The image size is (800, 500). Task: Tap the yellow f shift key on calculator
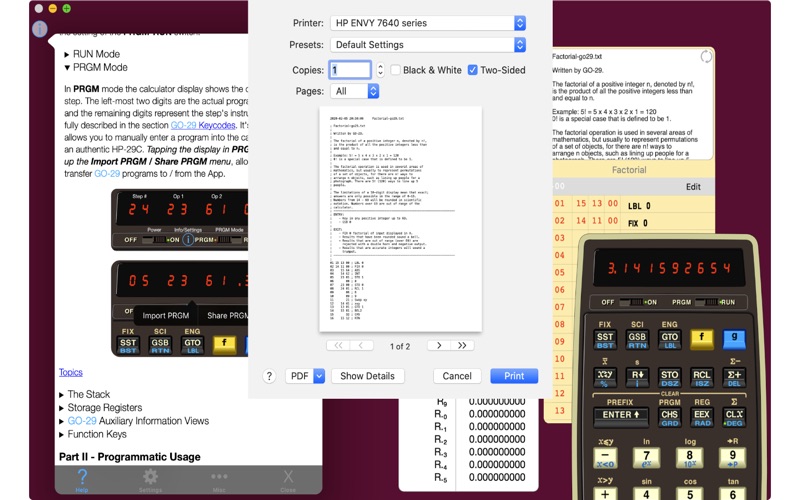[702, 339]
